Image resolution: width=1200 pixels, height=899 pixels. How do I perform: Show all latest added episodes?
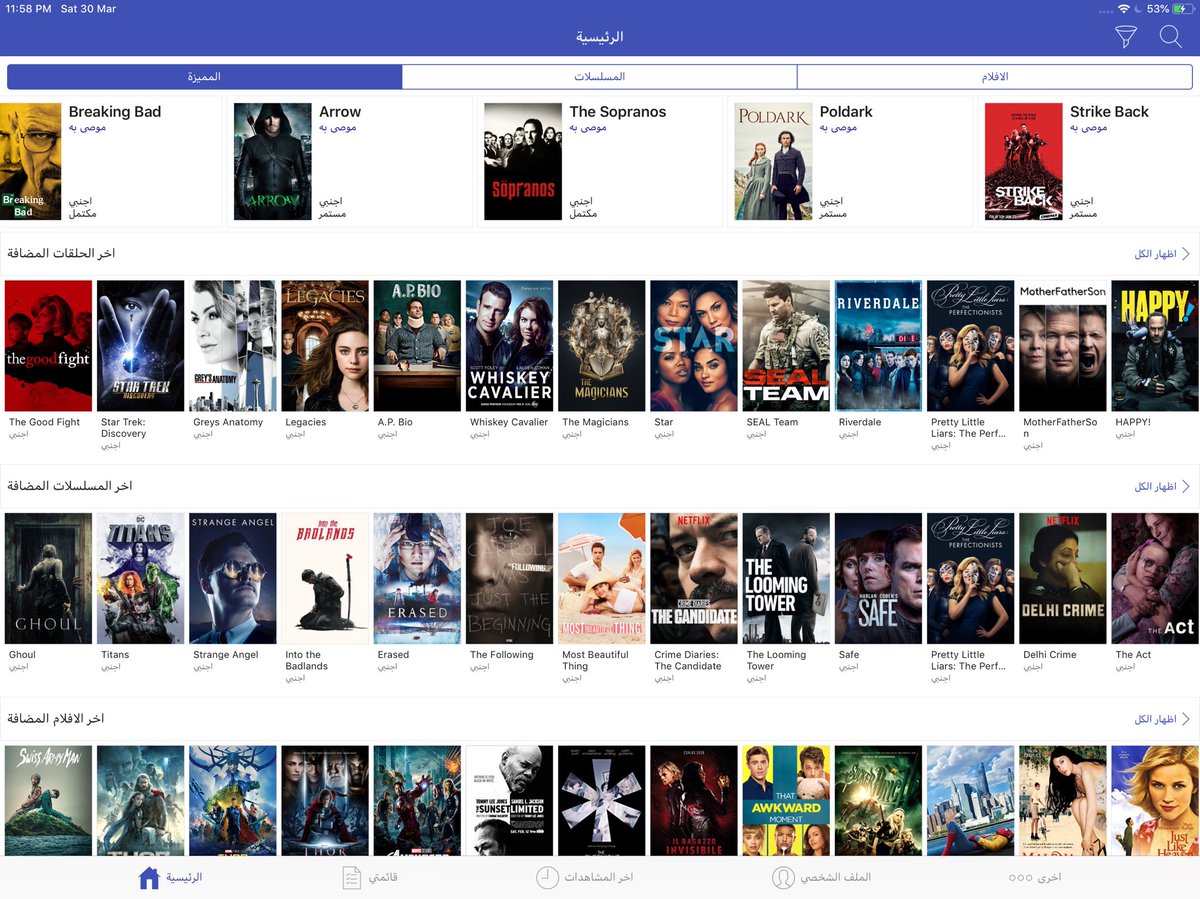pos(1162,254)
